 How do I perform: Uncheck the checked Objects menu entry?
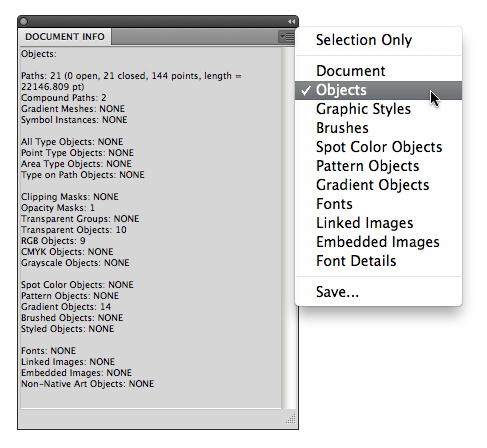tap(378, 90)
